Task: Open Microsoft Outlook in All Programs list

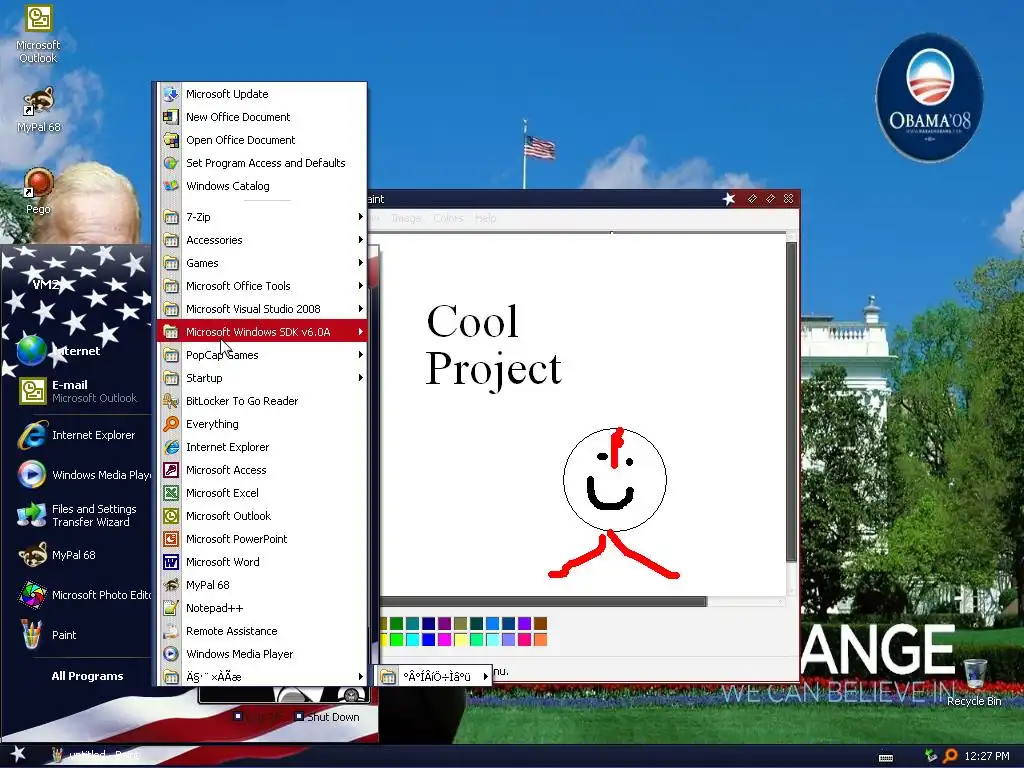Action: [x=261, y=516]
